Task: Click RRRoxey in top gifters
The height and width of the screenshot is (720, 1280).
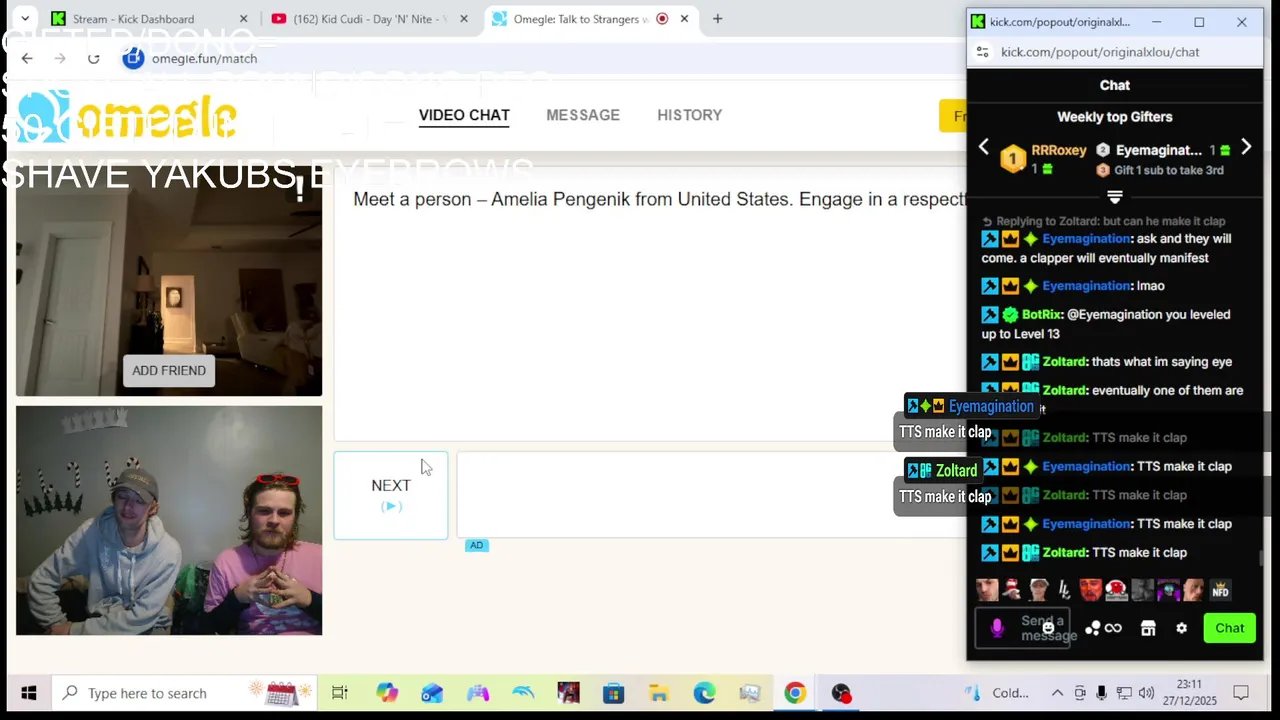Action: click(x=1058, y=150)
